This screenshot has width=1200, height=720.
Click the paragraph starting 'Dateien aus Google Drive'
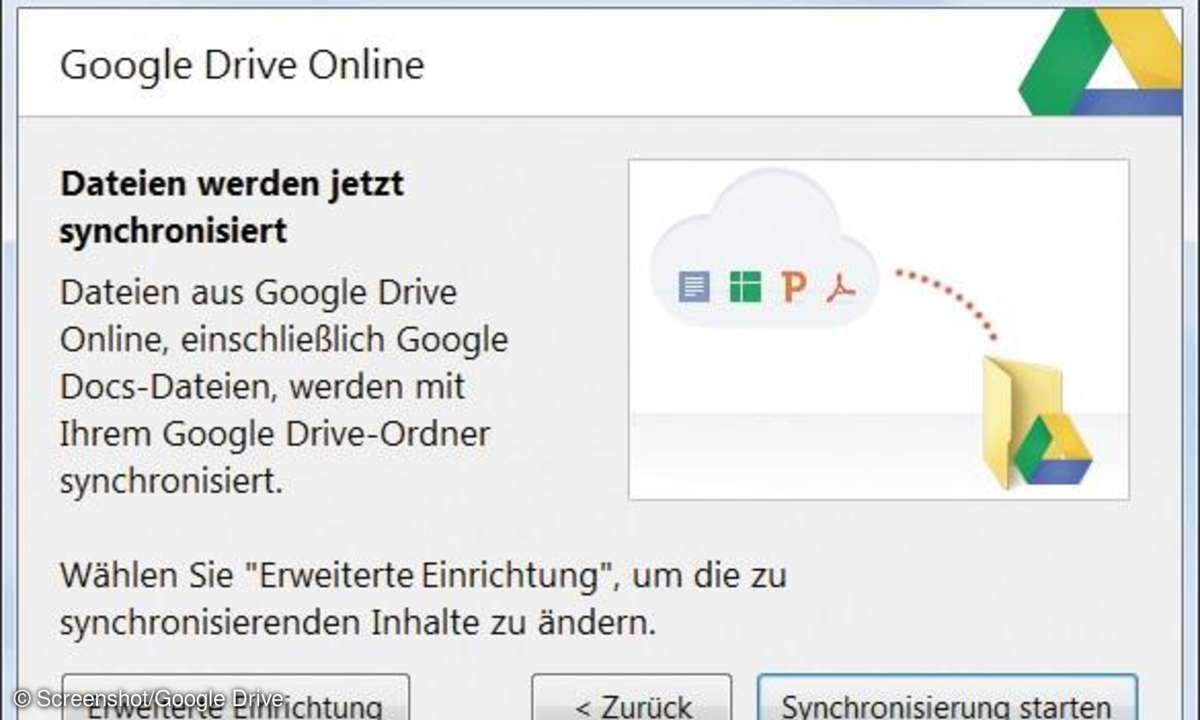pos(284,388)
